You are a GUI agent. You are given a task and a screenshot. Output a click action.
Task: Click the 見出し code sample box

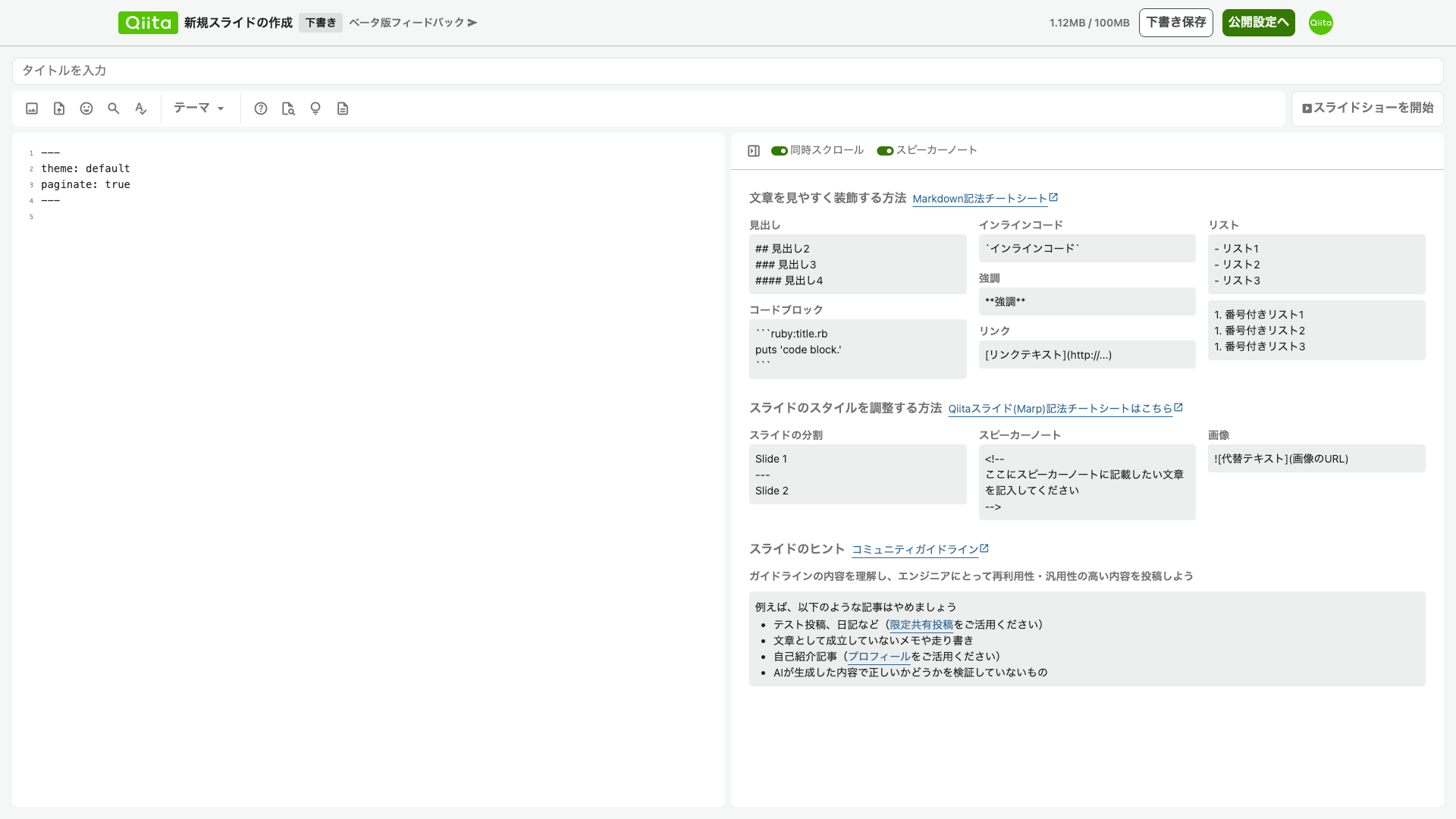point(858,265)
